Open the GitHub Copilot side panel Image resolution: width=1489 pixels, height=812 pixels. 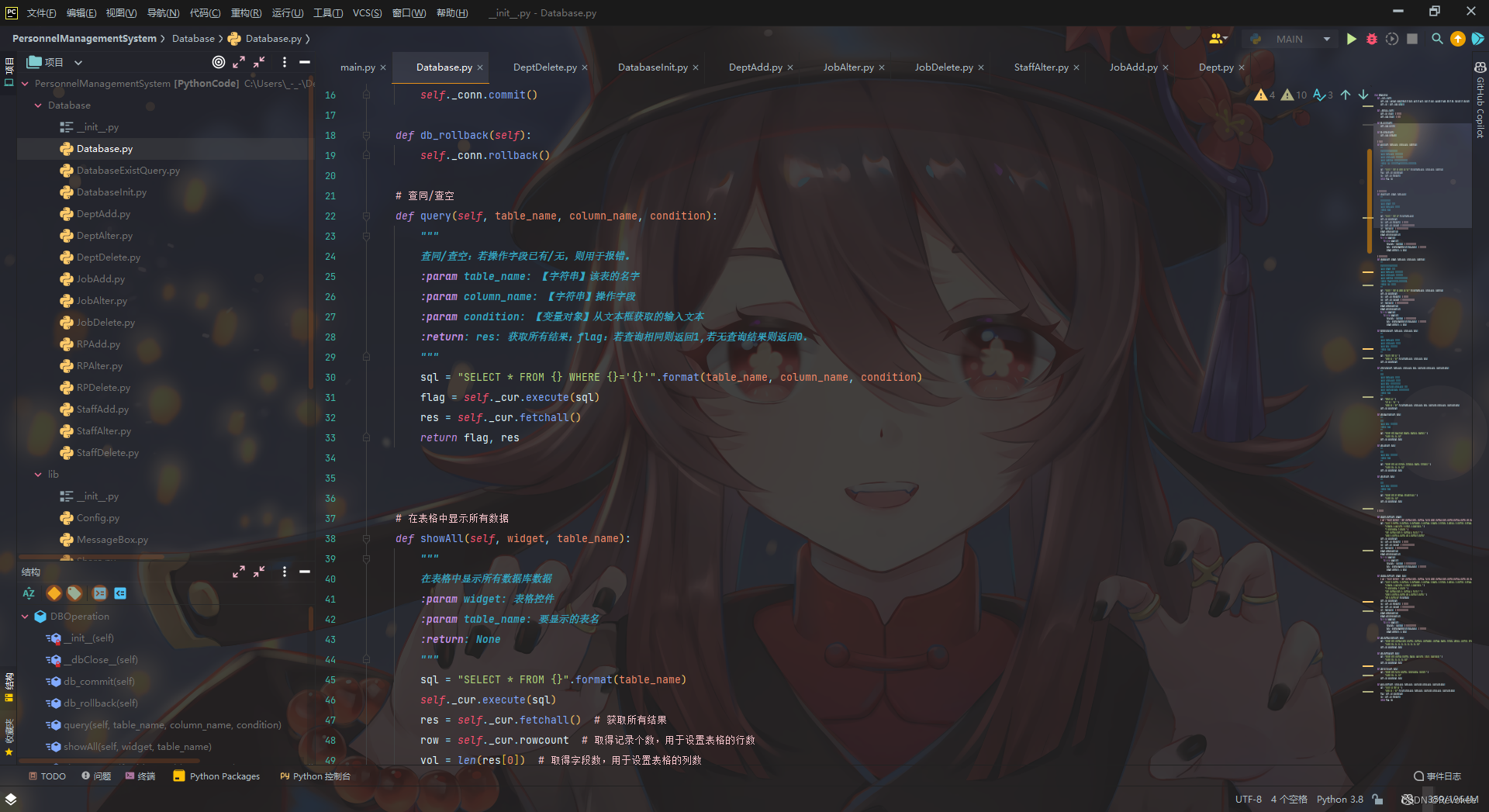pyautogui.click(x=1480, y=101)
